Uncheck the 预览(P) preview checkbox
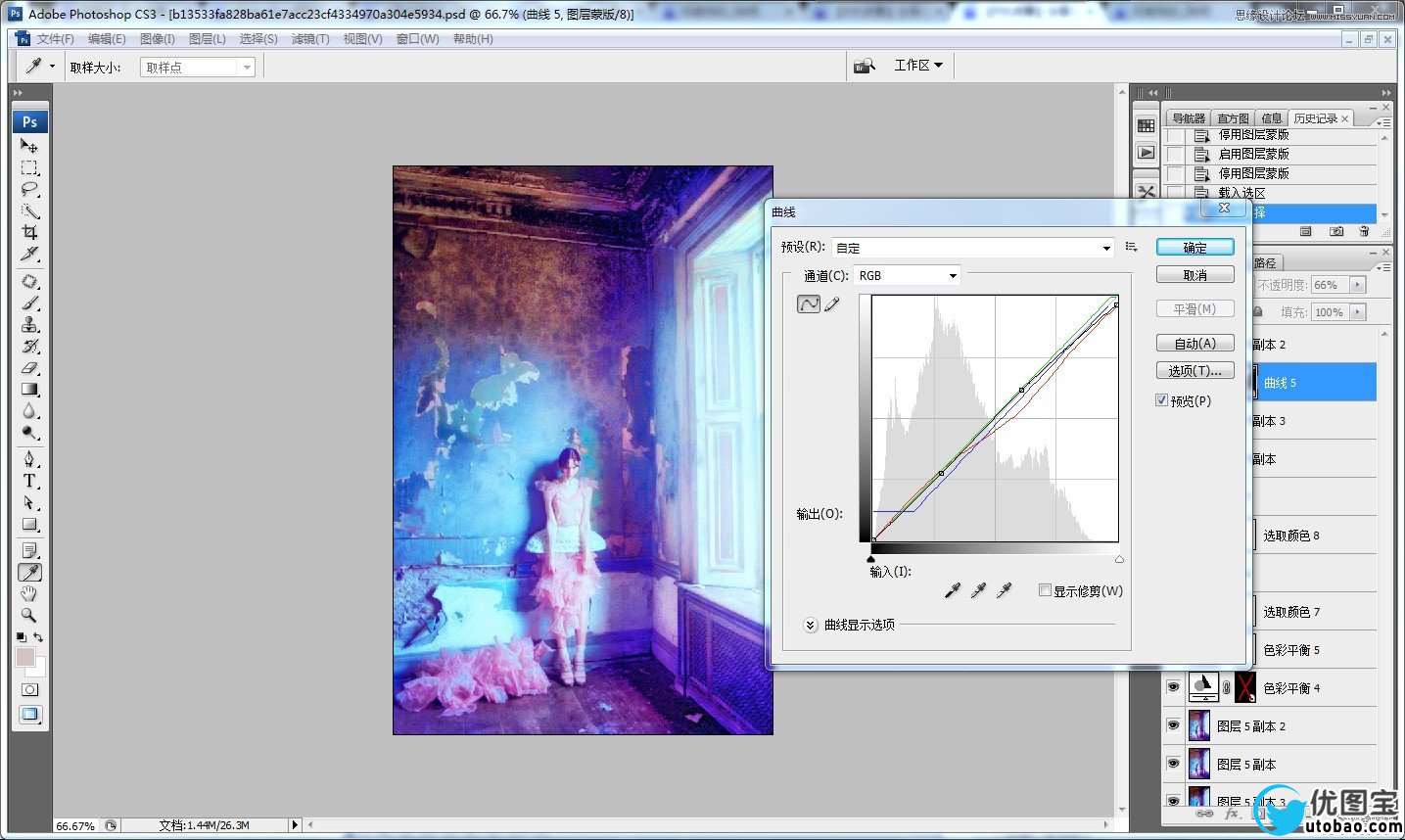 coord(1161,400)
